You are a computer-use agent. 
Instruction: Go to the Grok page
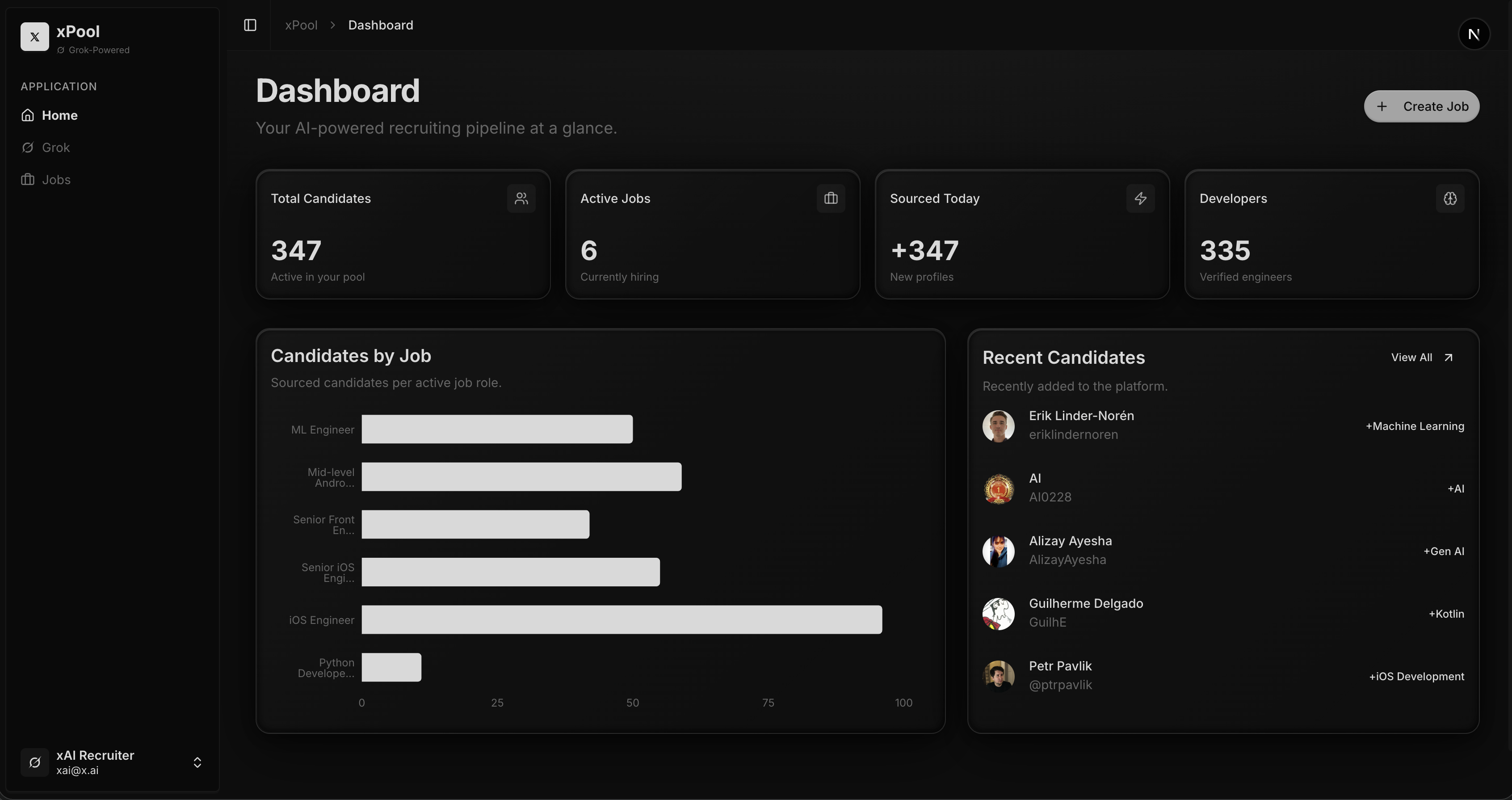pyautogui.click(x=56, y=147)
